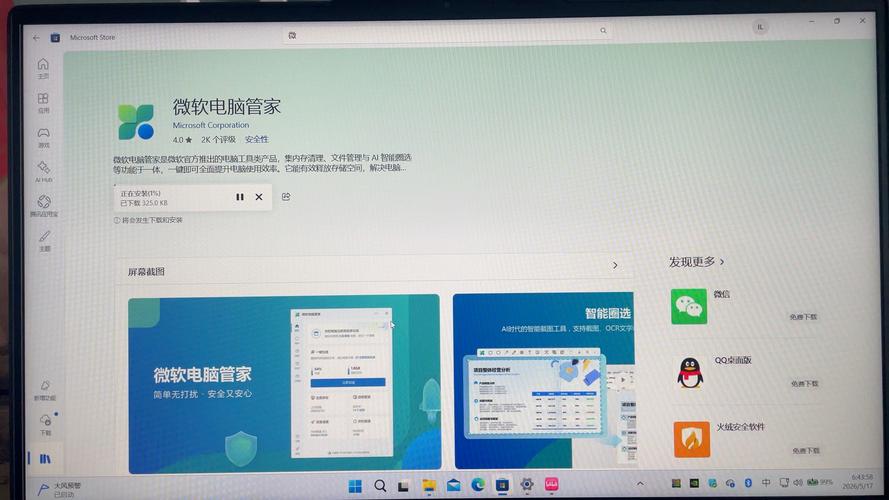
Task: Open the 微信 WeChat app icon
Action: [x=689, y=307]
